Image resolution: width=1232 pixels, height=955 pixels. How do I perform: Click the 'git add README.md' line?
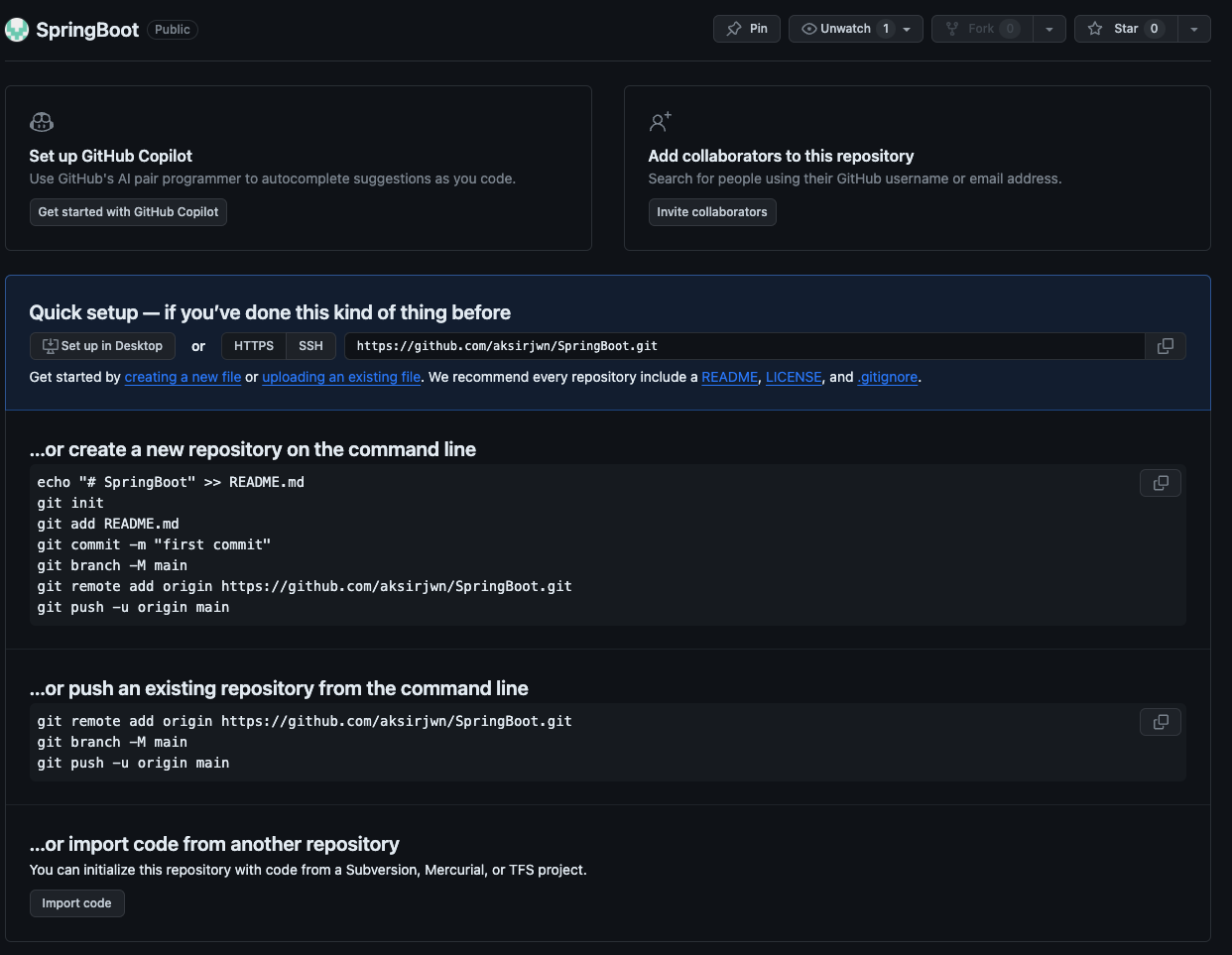coord(108,524)
